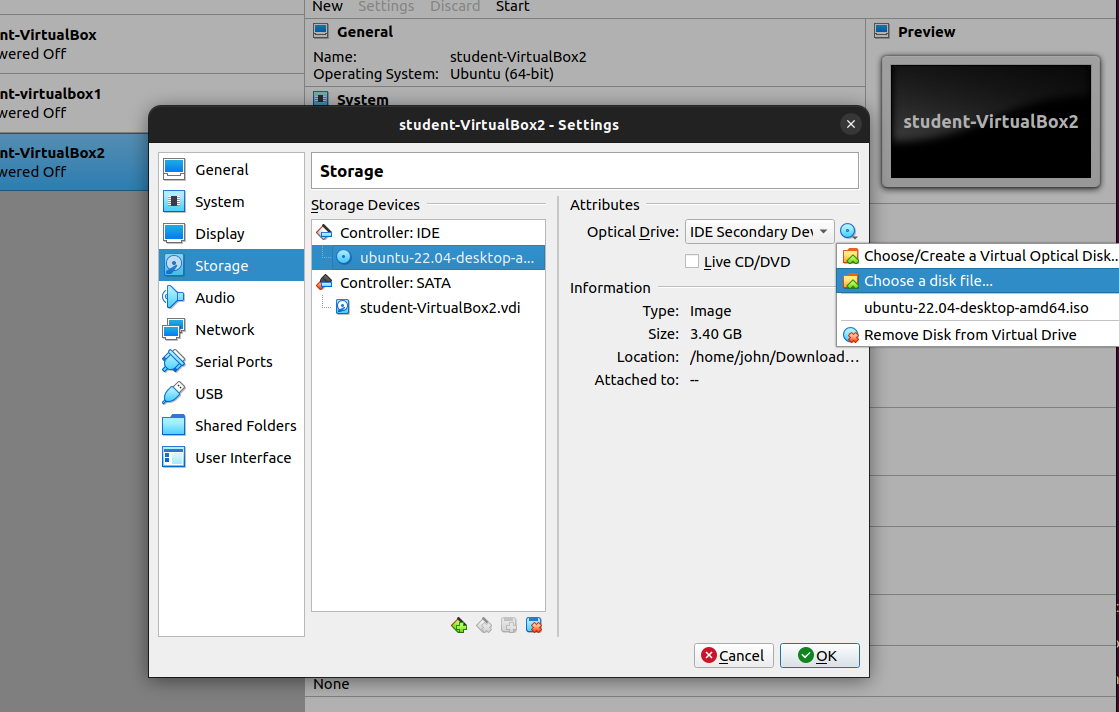Click the student-VirtualBox2 preview thumbnail
Screen dimensions: 1119x712
[990, 122]
